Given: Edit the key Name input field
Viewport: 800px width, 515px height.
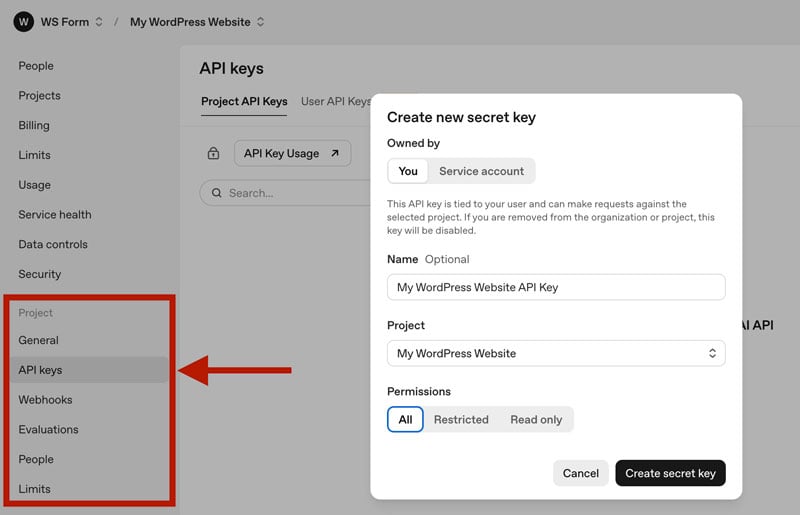Looking at the screenshot, I should coord(556,287).
